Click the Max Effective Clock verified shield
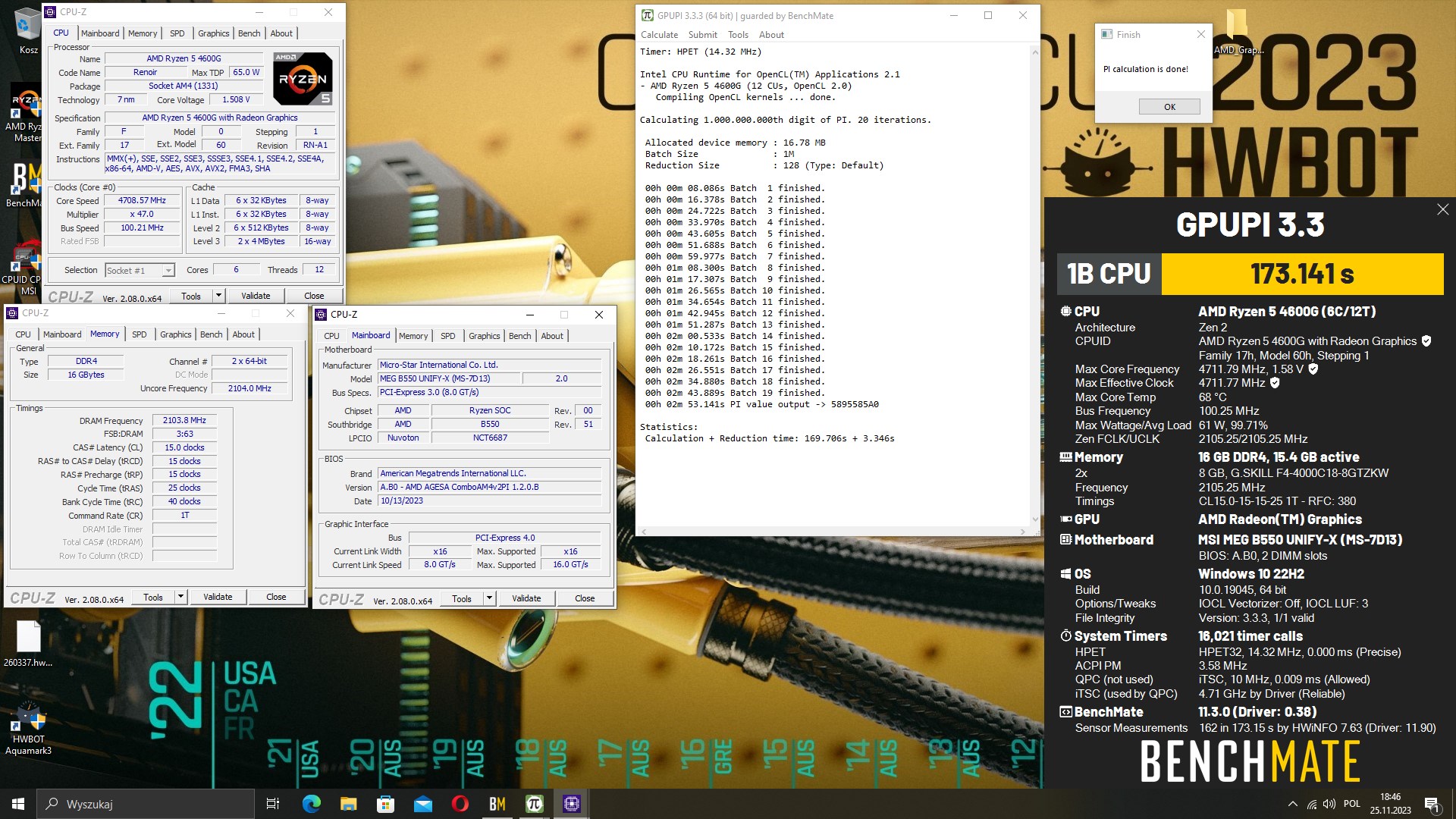This screenshot has height=819, width=1456. (1275, 383)
